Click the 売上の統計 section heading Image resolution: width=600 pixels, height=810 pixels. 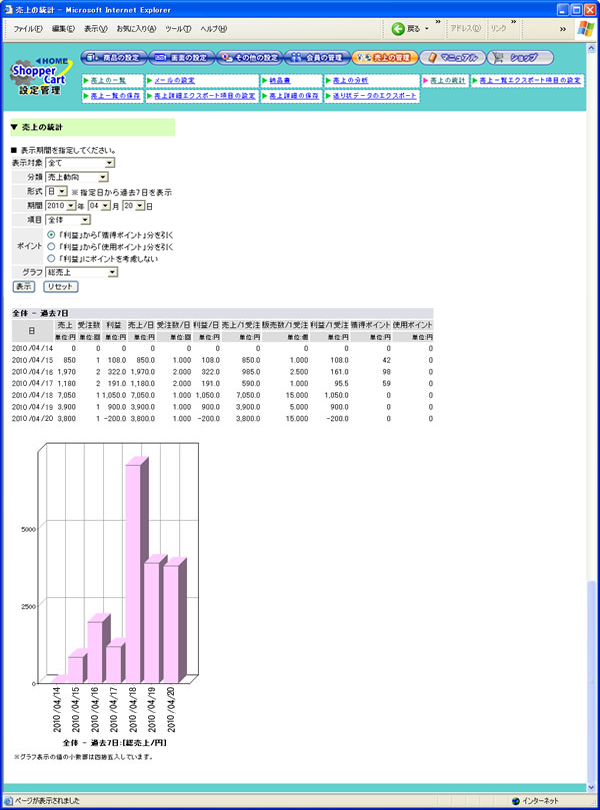pos(42,127)
